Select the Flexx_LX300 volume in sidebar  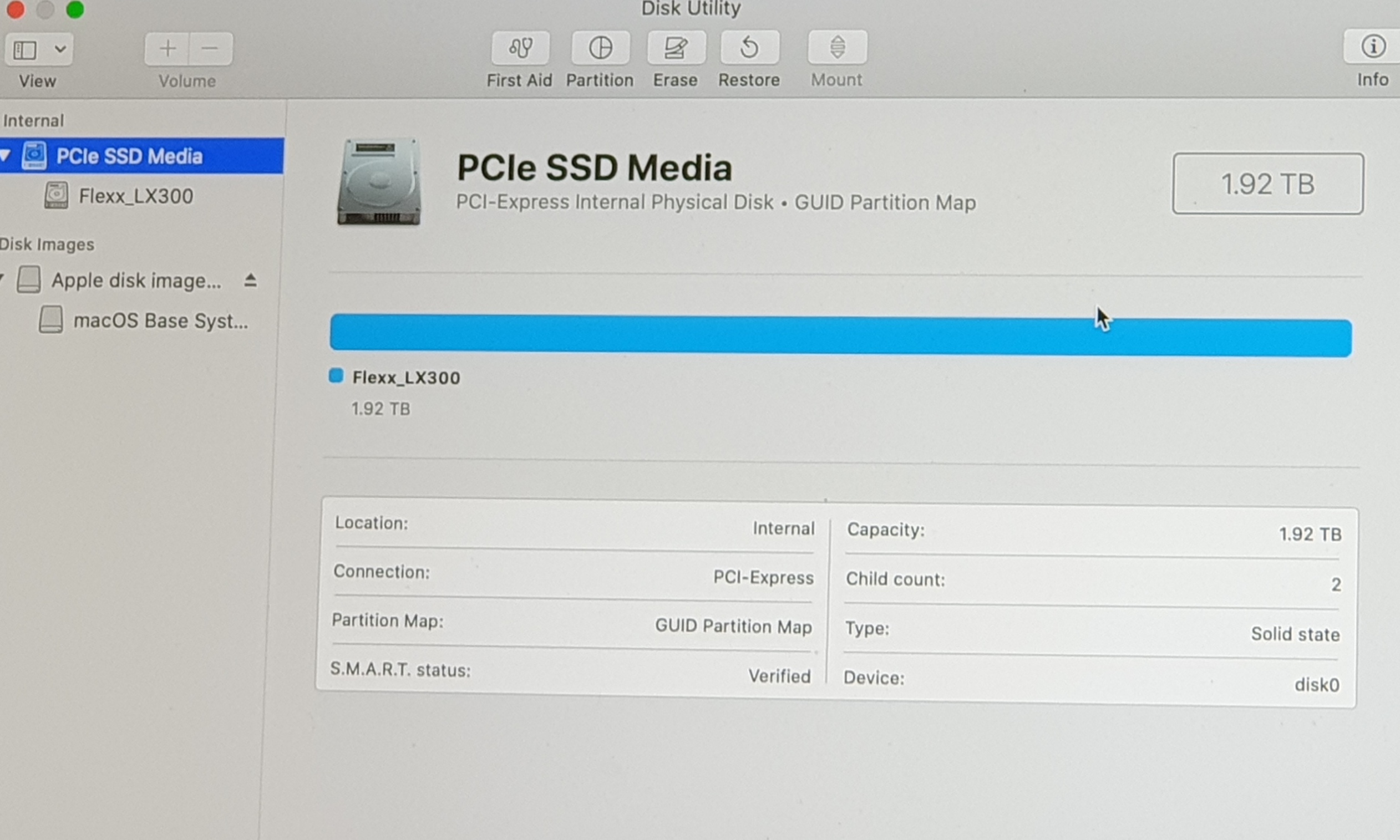[135, 196]
